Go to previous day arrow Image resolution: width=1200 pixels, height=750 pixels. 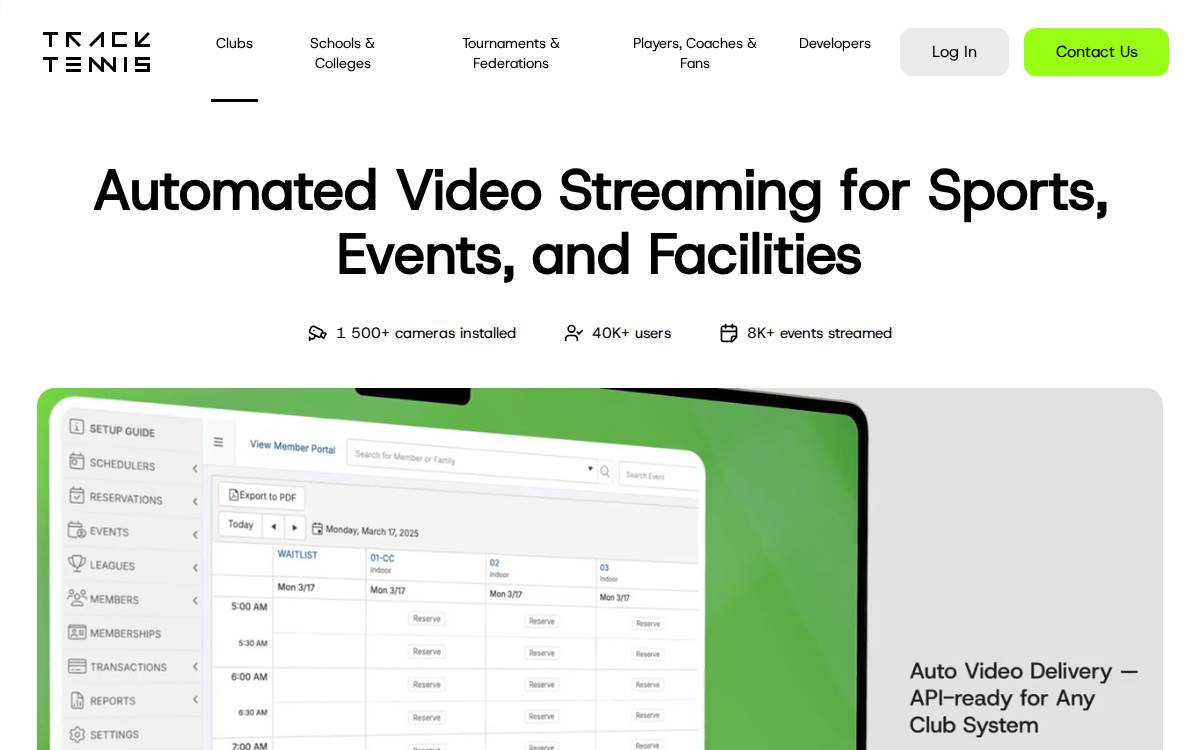(273, 526)
